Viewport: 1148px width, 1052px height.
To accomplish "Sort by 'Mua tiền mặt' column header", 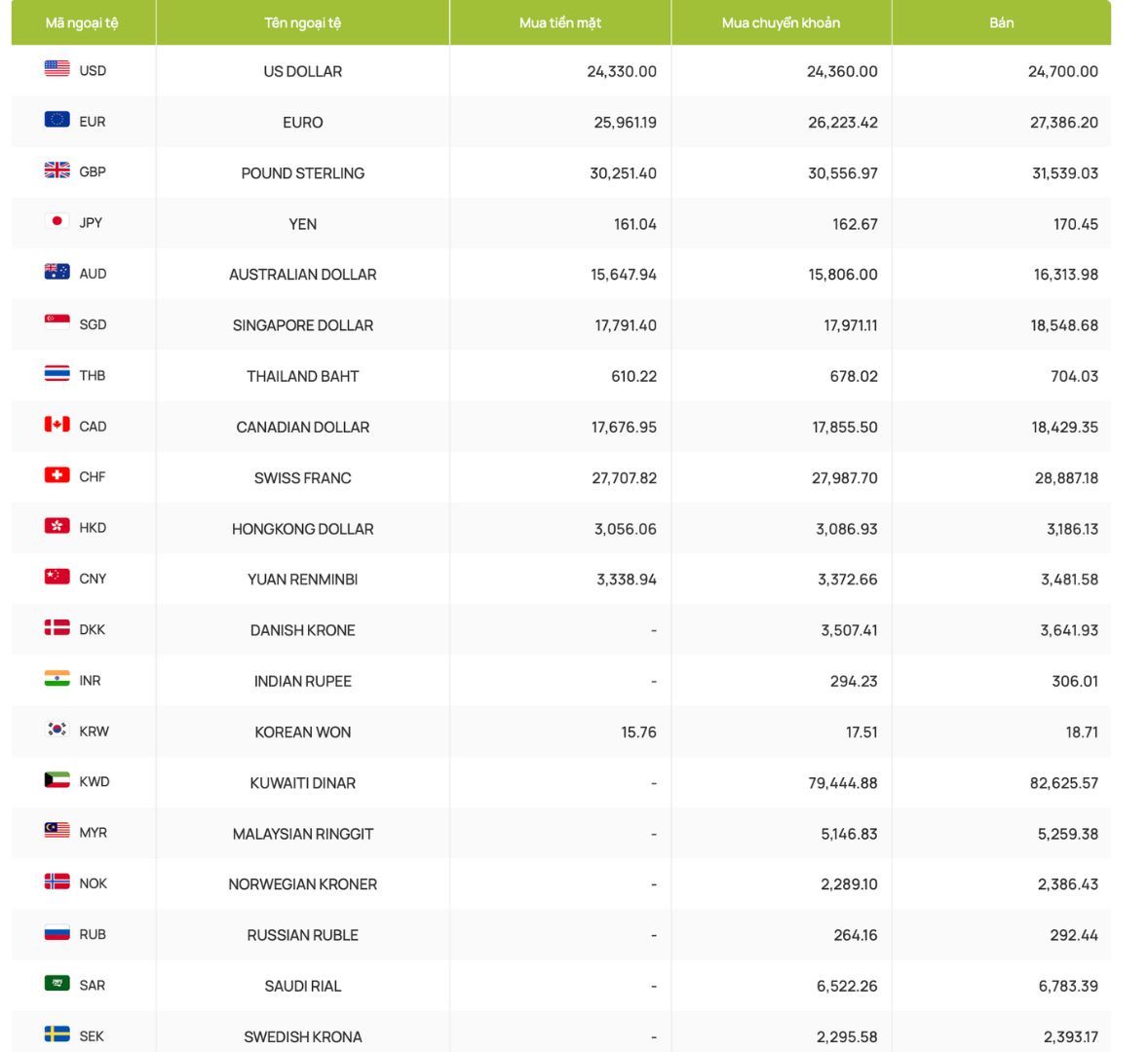I will pyautogui.click(x=559, y=22).
